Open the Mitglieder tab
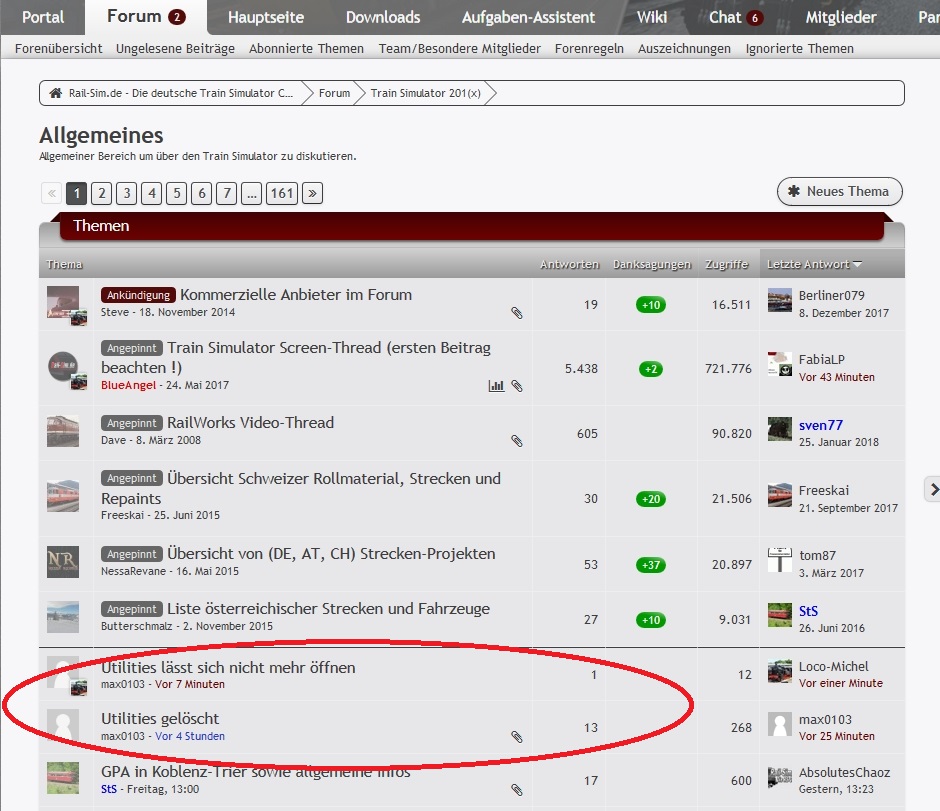 [840, 17]
